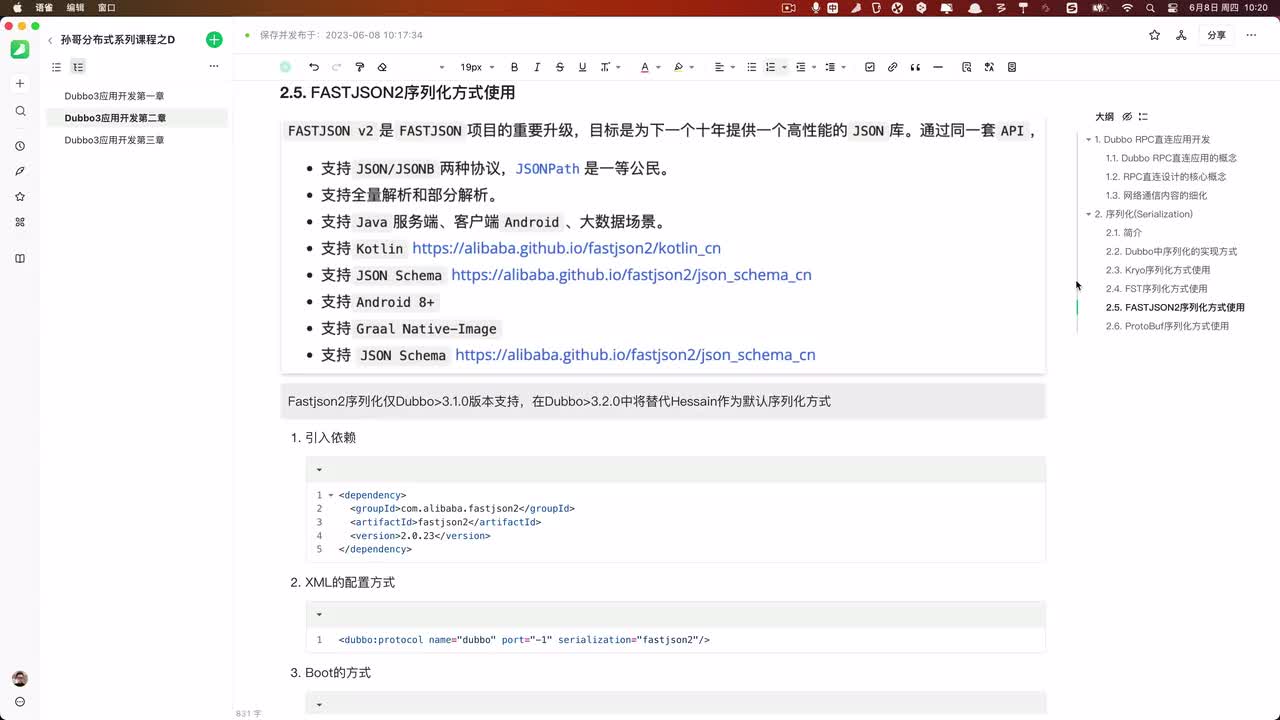
Task: Toggle bold formatting
Action: click(x=515, y=67)
